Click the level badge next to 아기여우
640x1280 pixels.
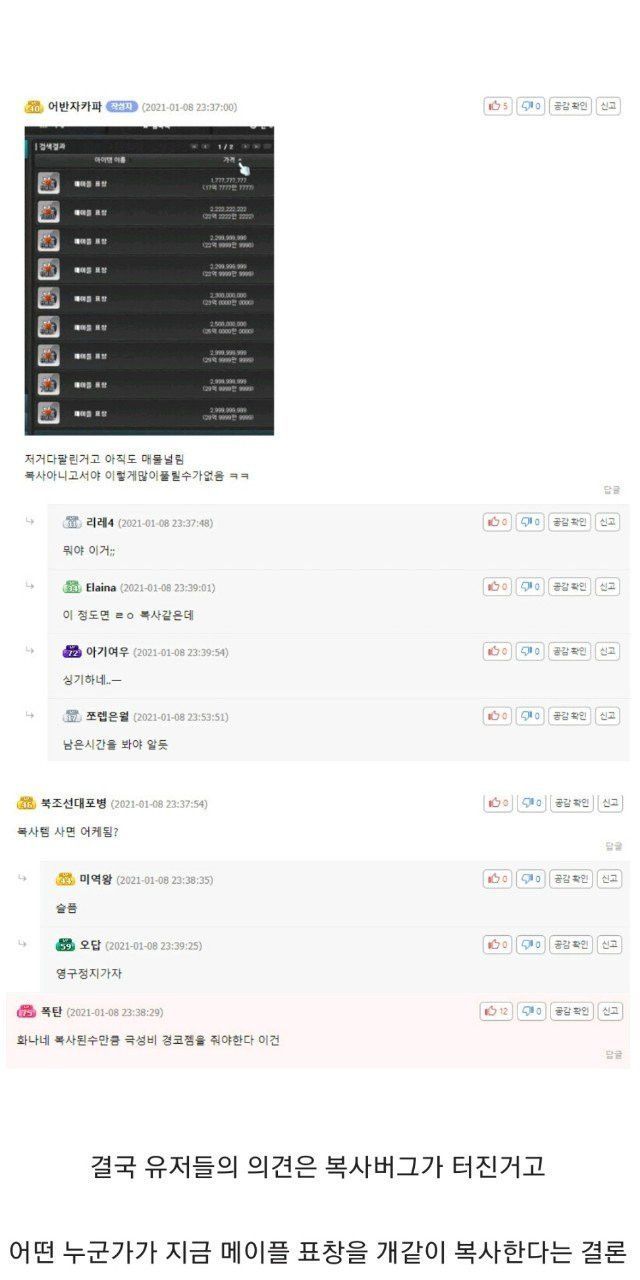(71, 652)
